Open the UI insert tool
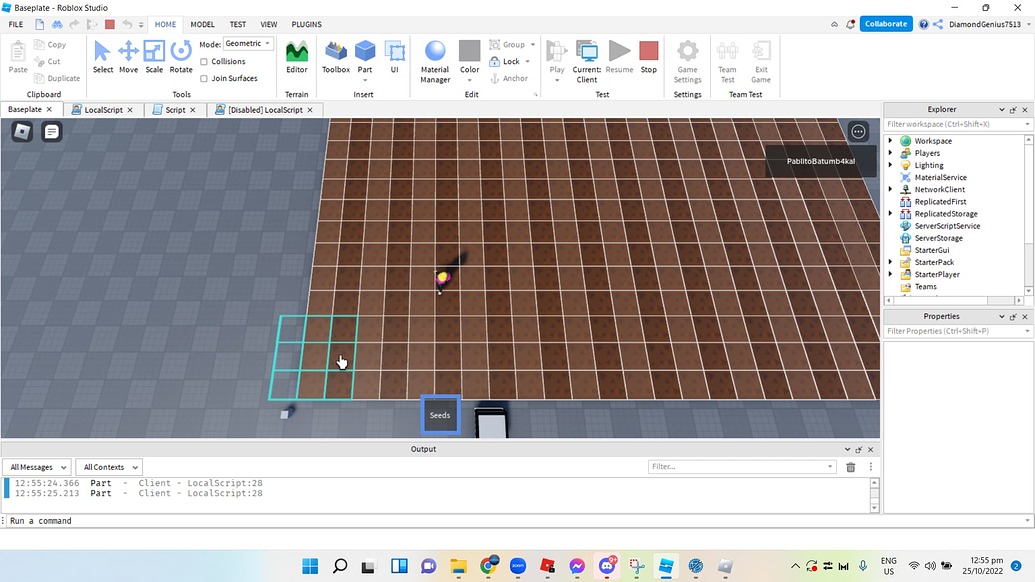The image size is (1035, 582). (x=394, y=56)
